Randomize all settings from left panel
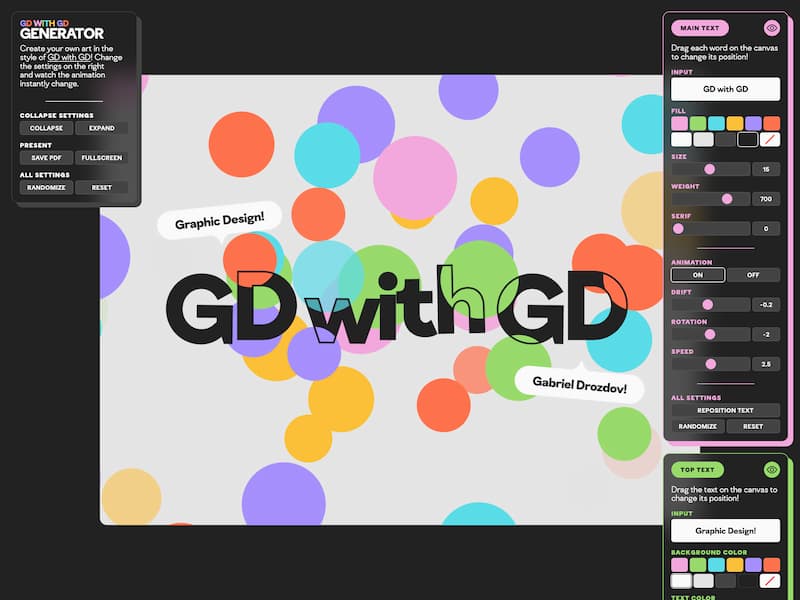This screenshot has width=800, height=600. [46, 187]
